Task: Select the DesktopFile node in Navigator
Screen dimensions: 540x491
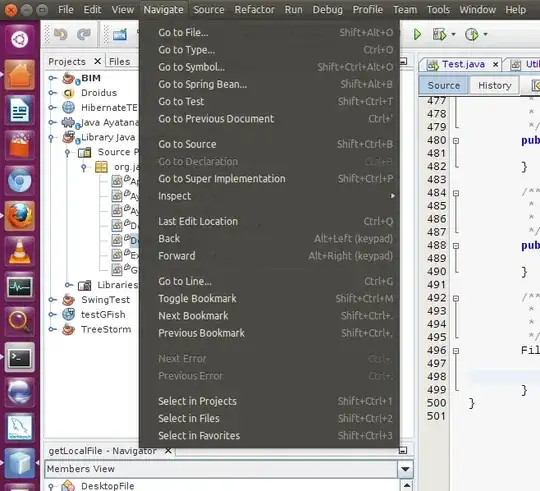Action: point(107,486)
